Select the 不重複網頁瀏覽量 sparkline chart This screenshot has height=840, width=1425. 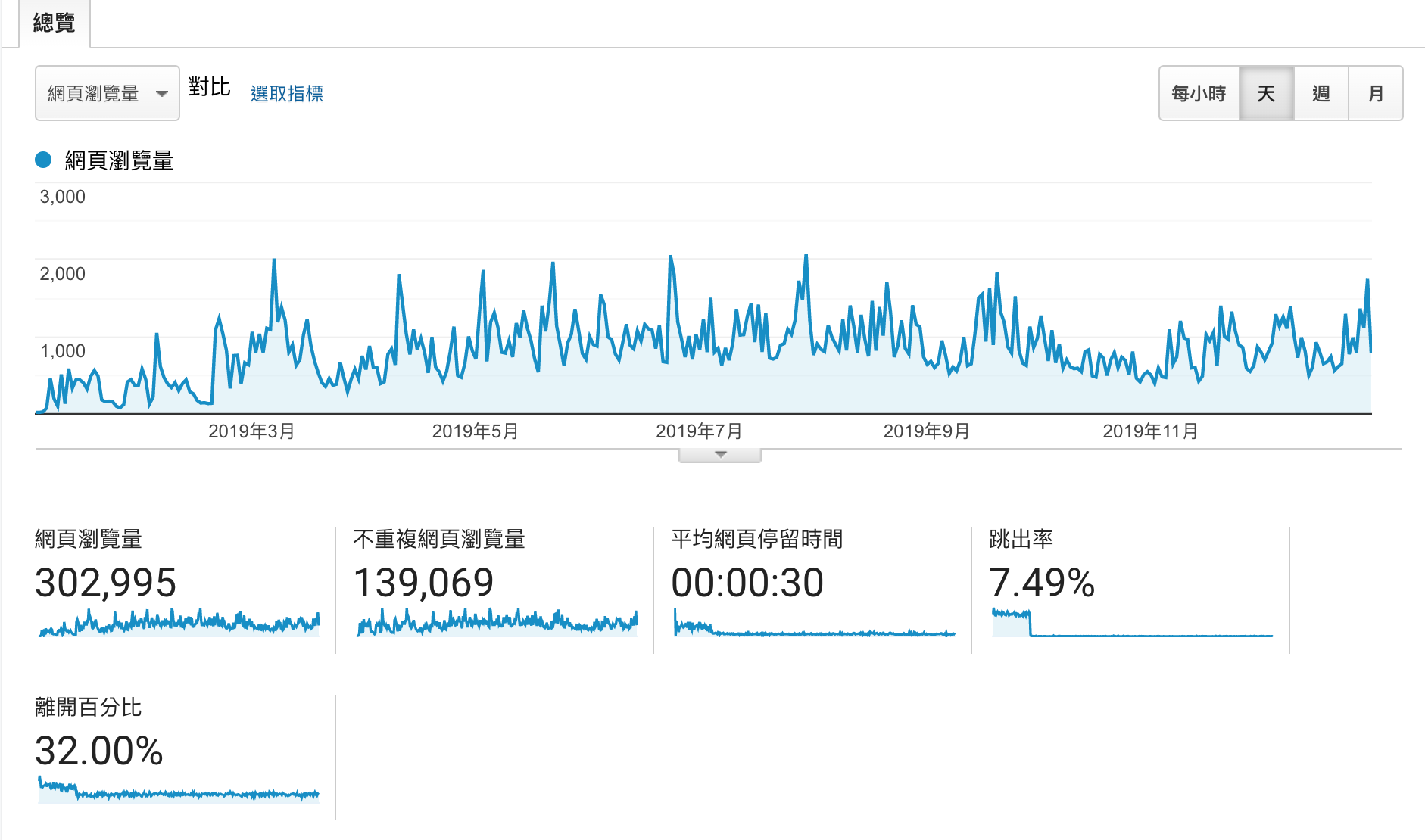coord(497,624)
